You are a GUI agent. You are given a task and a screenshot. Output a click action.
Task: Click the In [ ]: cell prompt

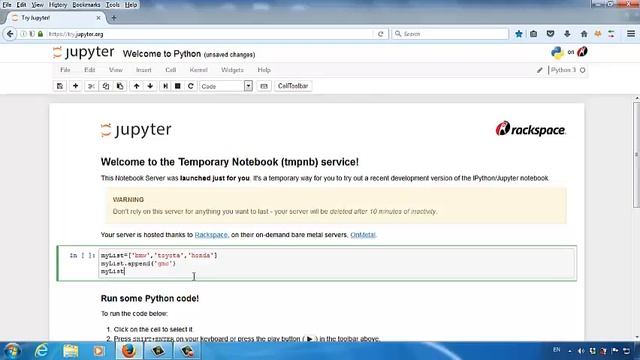pyautogui.click(x=82, y=256)
